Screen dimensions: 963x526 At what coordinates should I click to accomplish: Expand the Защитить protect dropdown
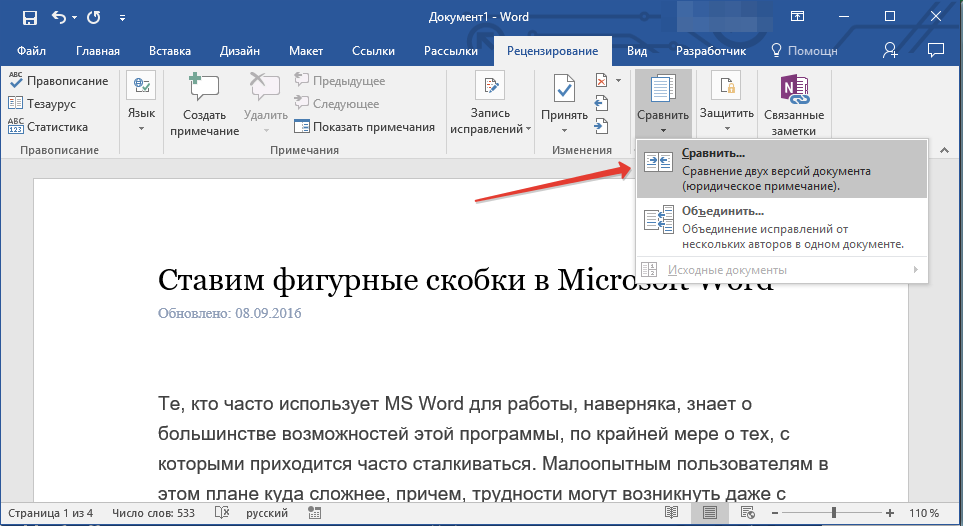[x=726, y=128]
